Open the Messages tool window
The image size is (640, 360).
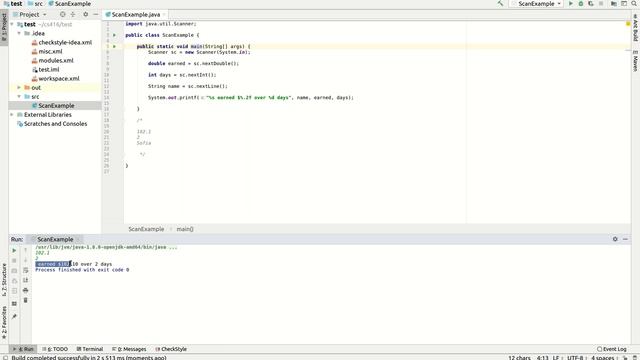pyautogui.click(x=129, y=349)
